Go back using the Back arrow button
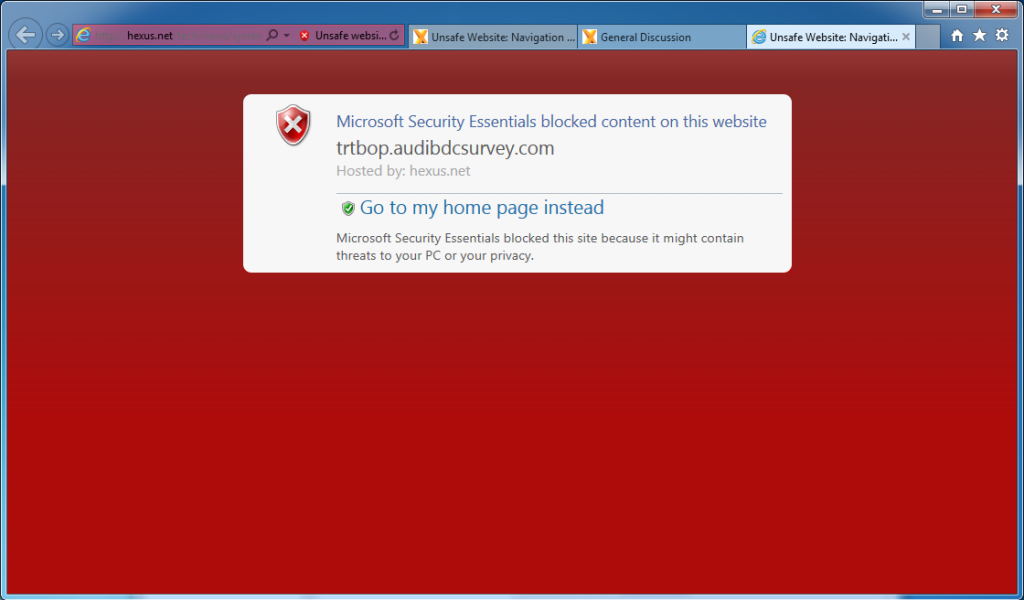 [25, 35]
